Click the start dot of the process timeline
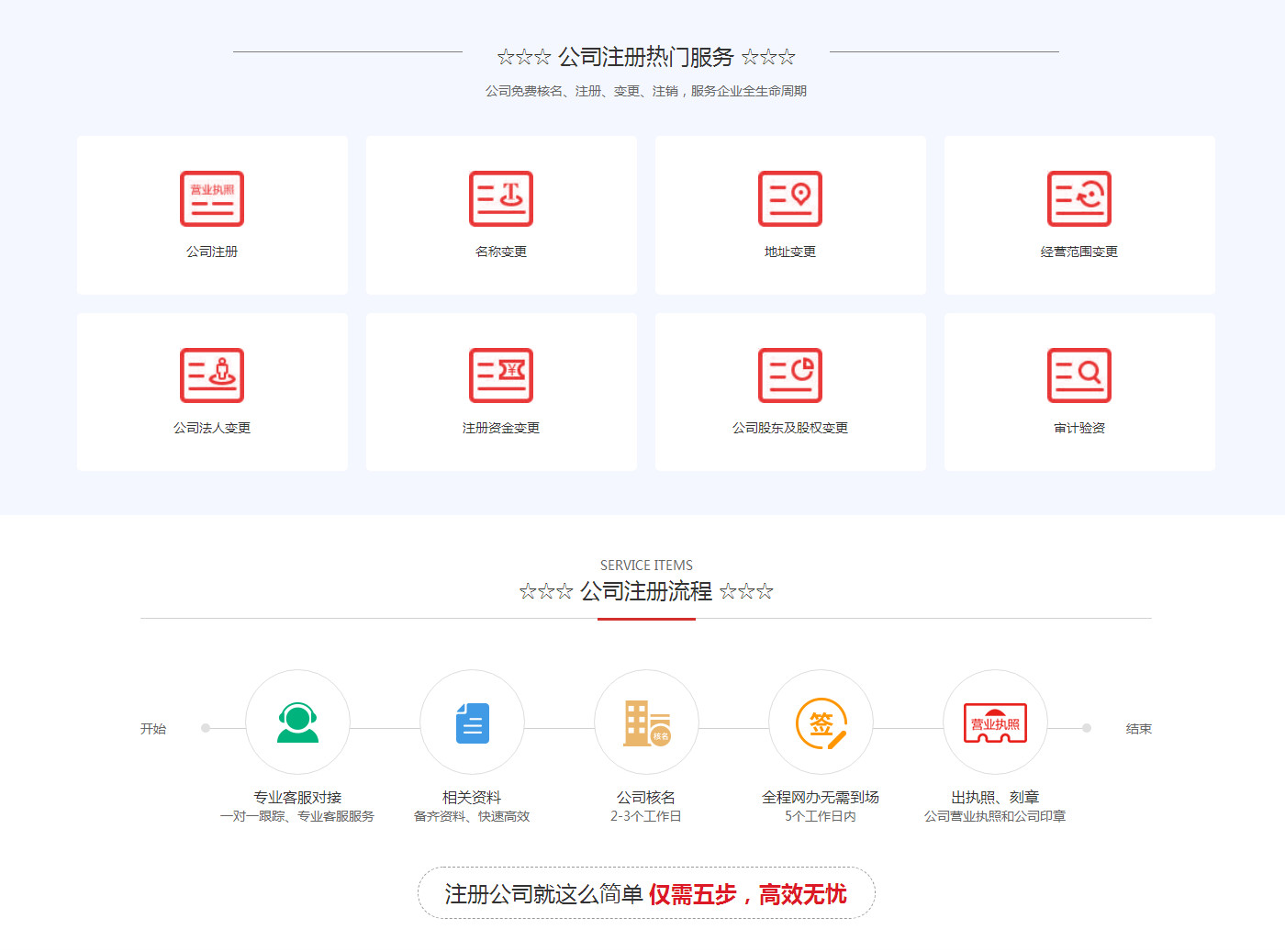This screenshot has width=1285, height=952. point(206,728)
